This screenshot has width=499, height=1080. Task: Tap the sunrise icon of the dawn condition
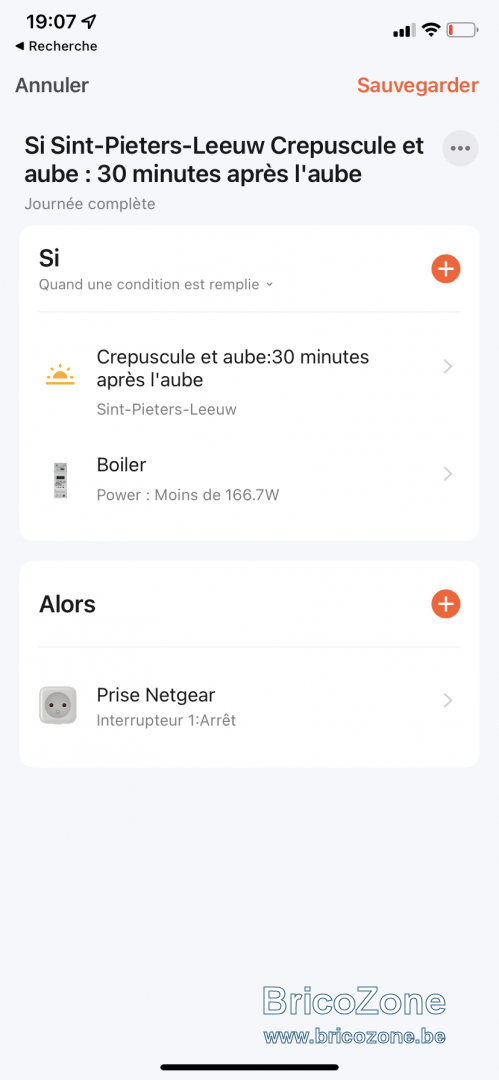(x=61, y=376)
